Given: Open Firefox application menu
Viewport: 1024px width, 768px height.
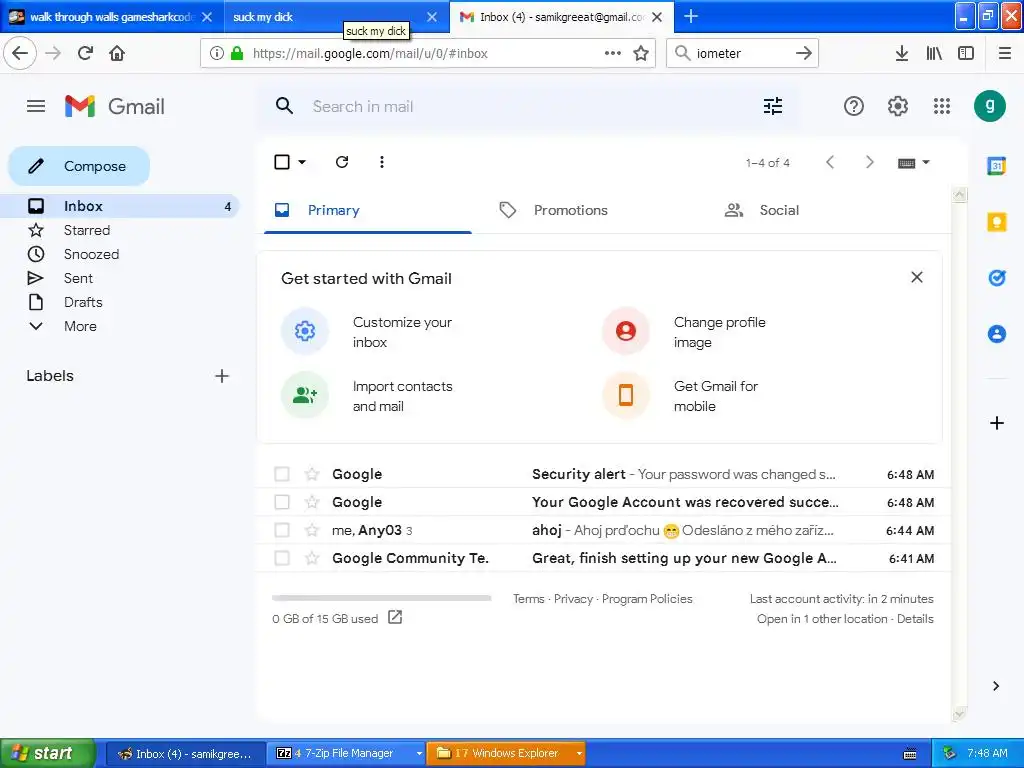Looking at the screenshot, I should tap(1005, 53).
